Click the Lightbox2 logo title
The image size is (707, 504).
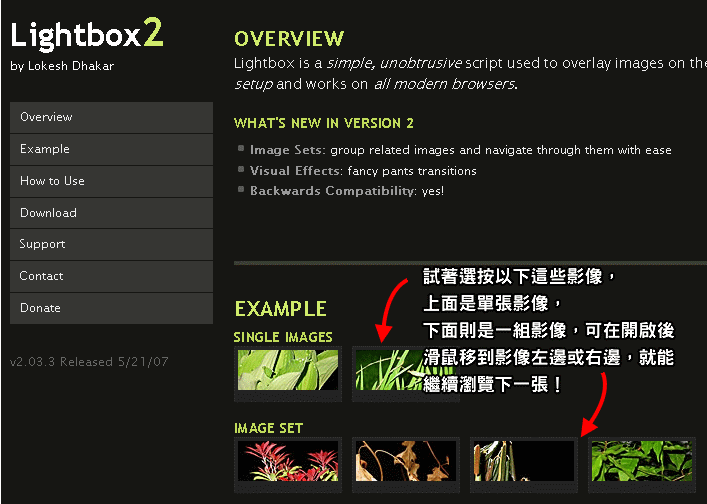87,34
